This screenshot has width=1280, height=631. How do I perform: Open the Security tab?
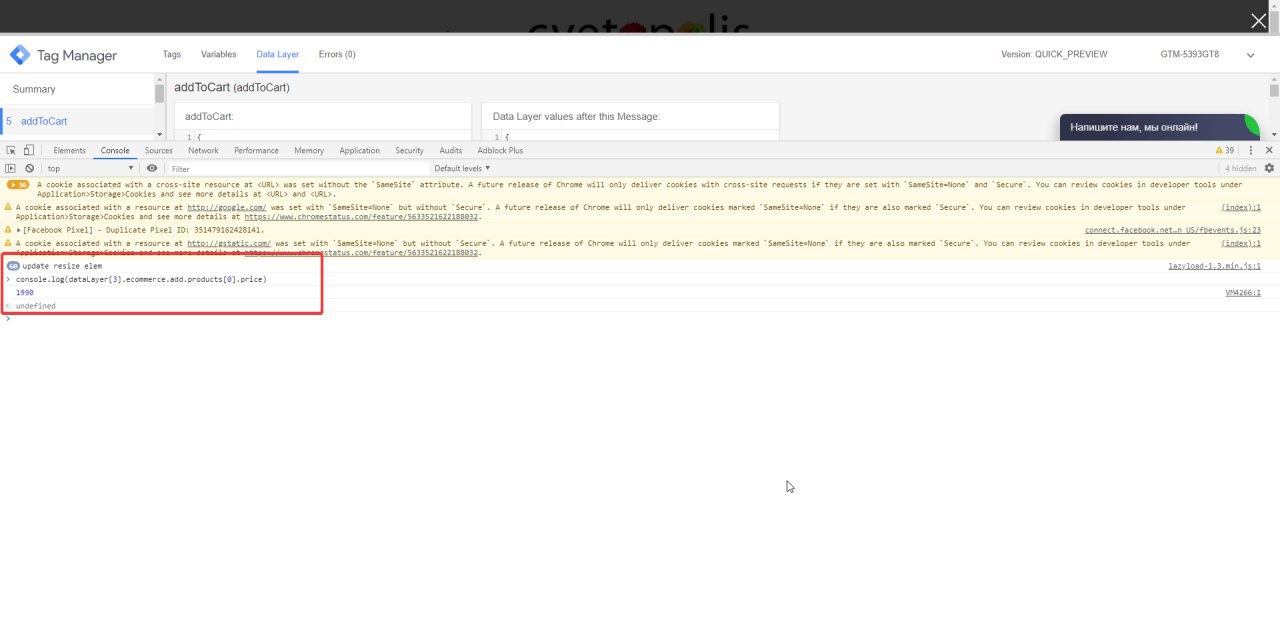click(x=409, y=150)
